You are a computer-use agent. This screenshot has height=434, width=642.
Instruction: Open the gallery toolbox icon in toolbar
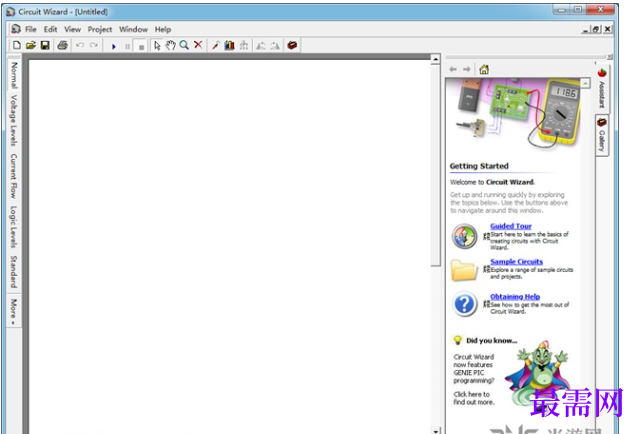pyautogui.click(x=292, y=45)
